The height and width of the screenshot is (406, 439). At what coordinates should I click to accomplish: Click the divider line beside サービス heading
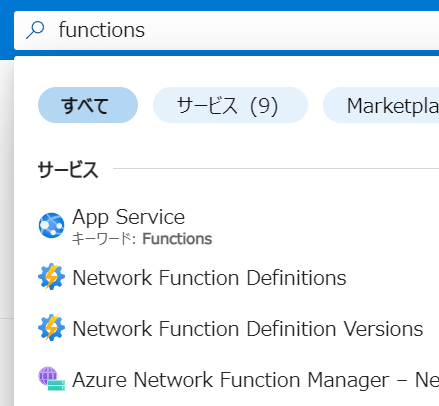tap(276, 168)
